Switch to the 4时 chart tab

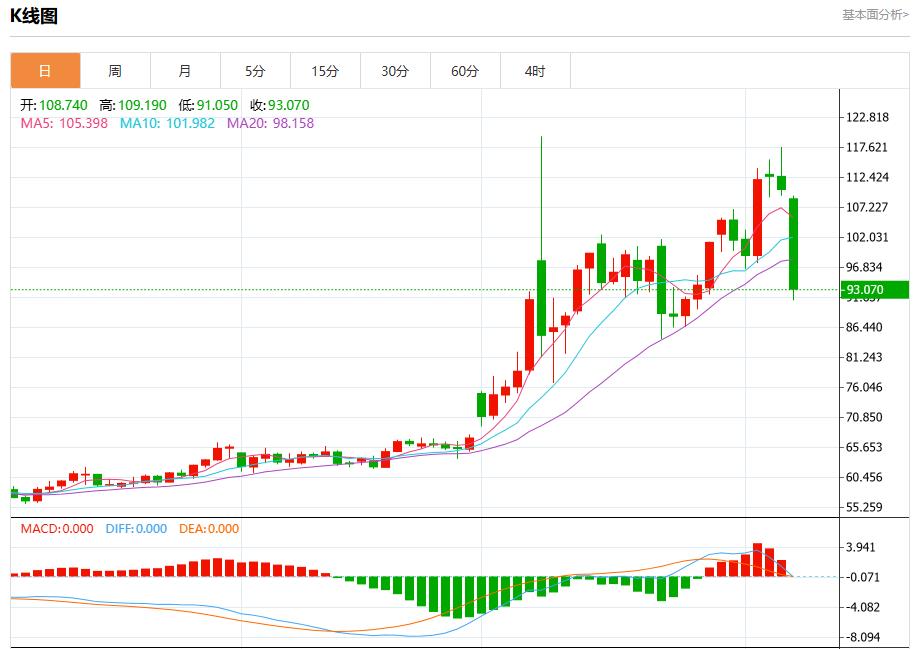(535, 71)
